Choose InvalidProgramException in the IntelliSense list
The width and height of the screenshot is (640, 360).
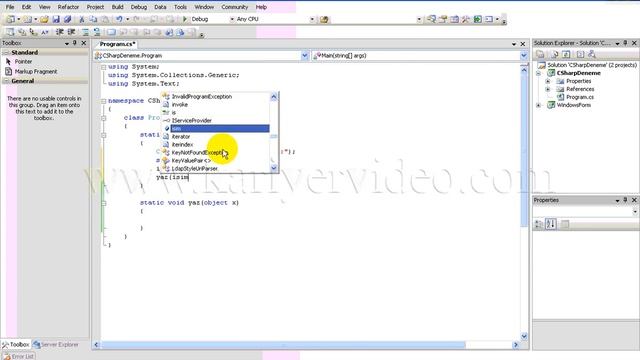tap(202, 97)
